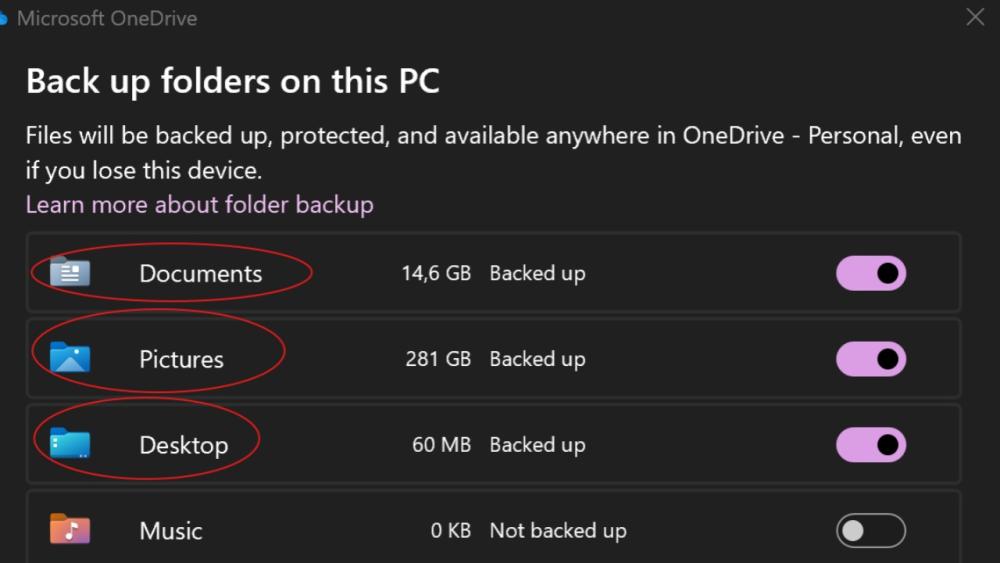Screen dimensions: 1000x563
Task: Enable Music folder backup toggle
Action: [x=870, y=531]
